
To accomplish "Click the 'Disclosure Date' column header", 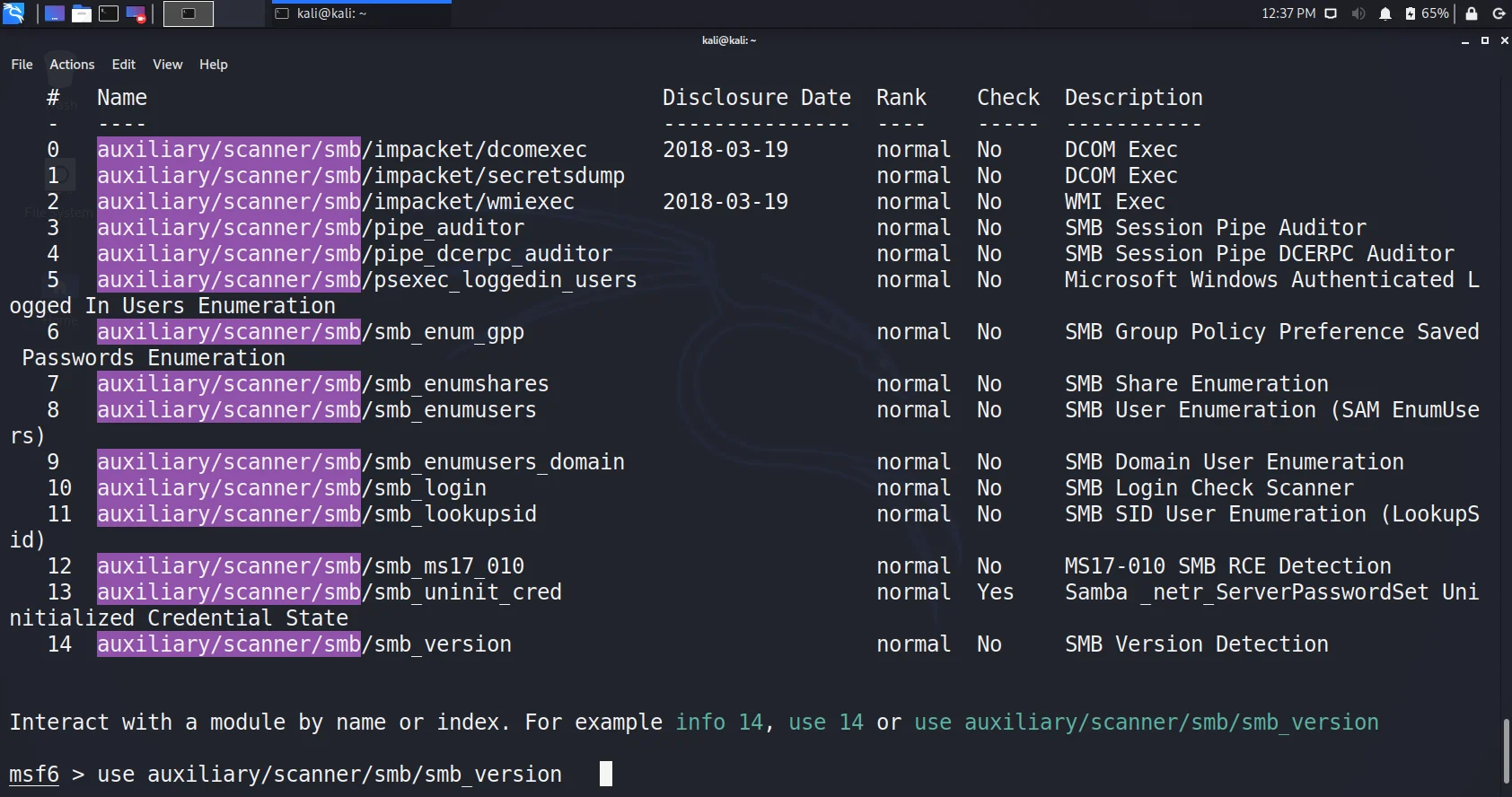I will coord(757,98).
